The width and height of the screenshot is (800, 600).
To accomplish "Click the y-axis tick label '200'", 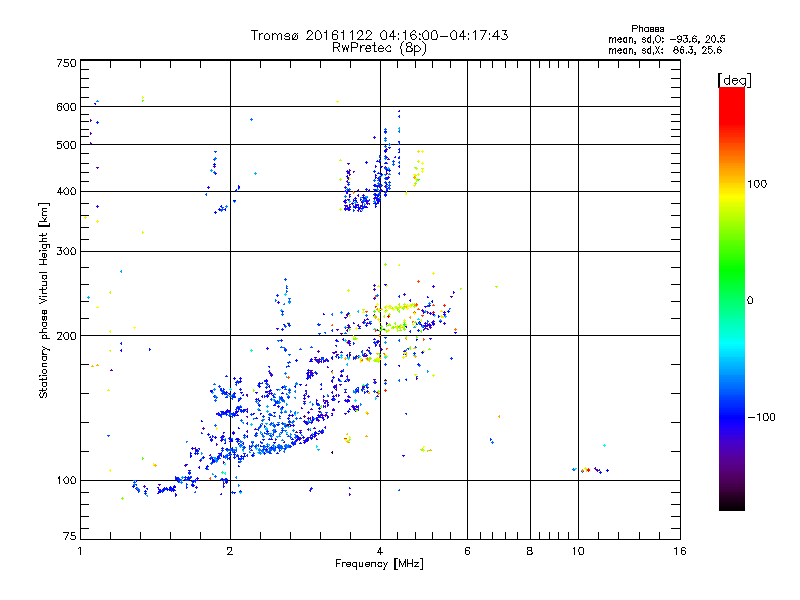I will 66,336.
